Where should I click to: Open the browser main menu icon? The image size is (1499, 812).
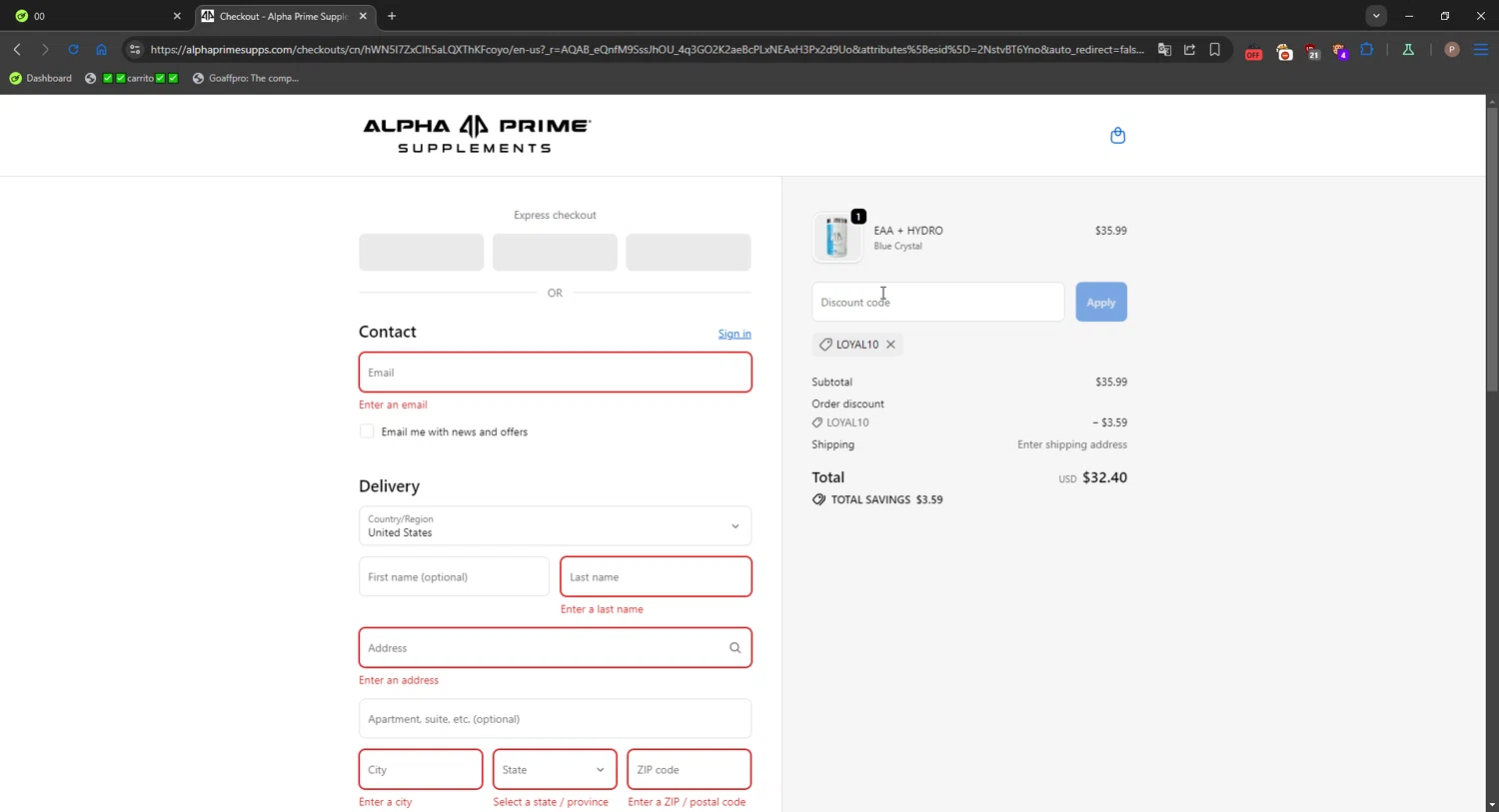coord(1481,50)
